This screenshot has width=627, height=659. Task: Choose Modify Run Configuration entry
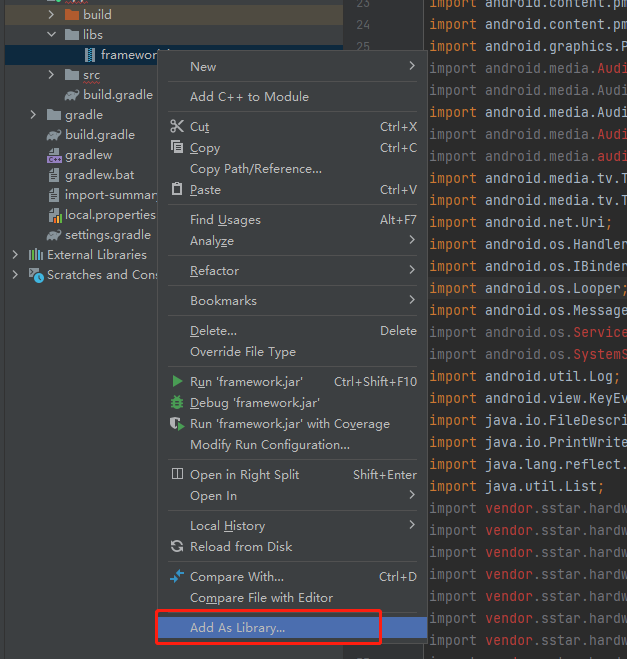pyautogui.click(x=292, y=445)
